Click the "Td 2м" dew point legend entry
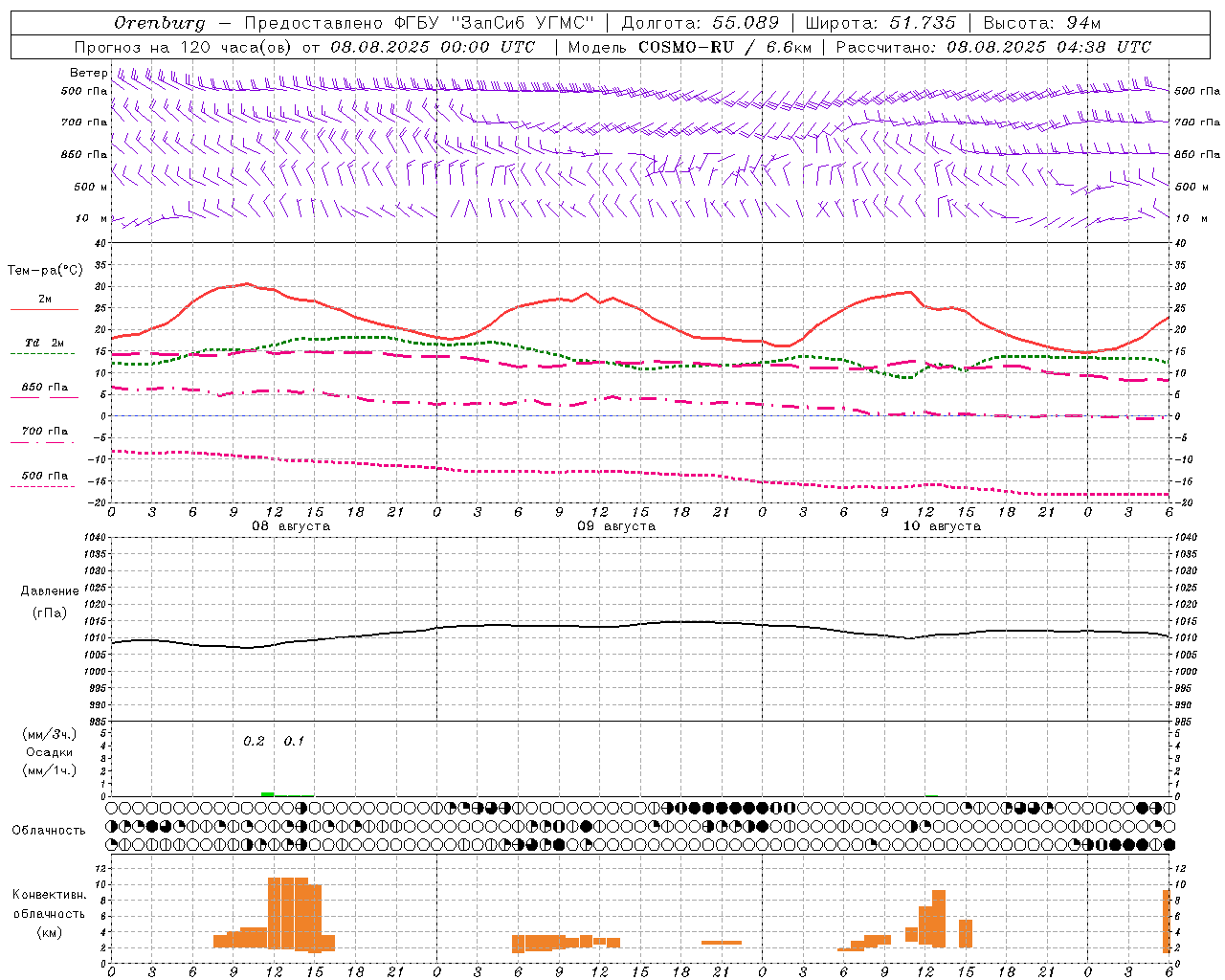 click(x=45, y=343)
